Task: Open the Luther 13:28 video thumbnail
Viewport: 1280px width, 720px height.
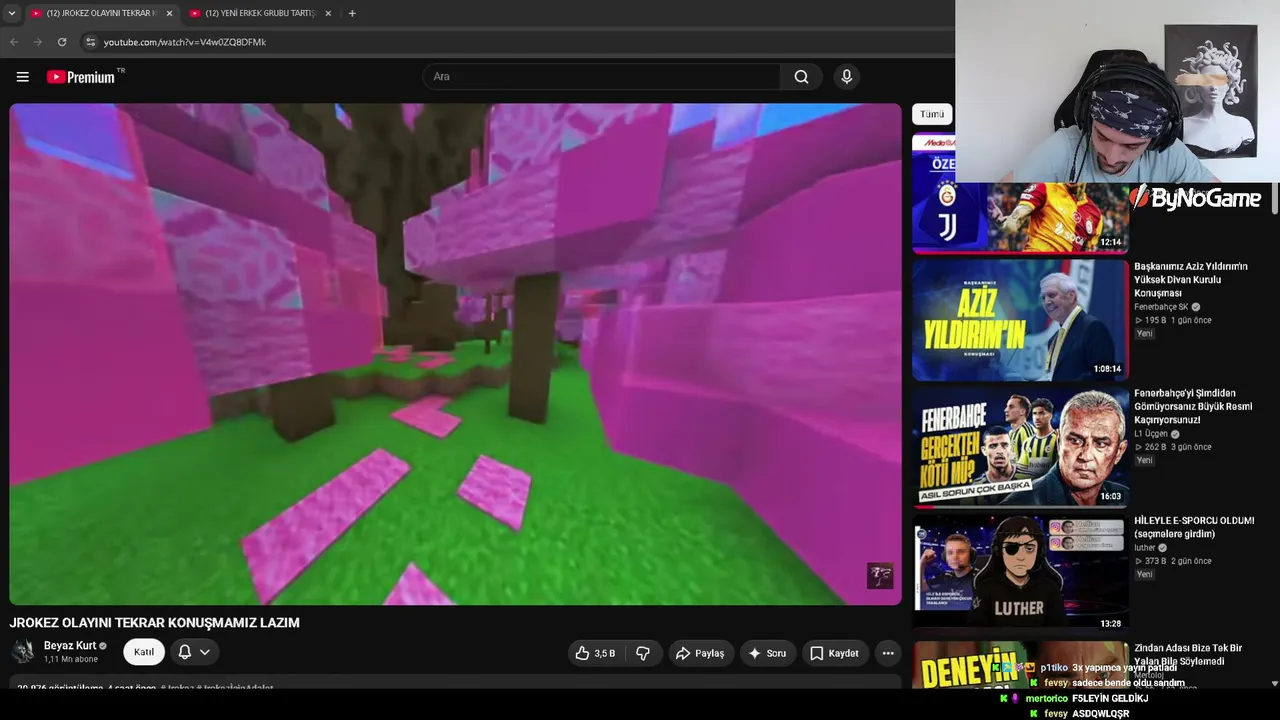Action: [1020, 574]
